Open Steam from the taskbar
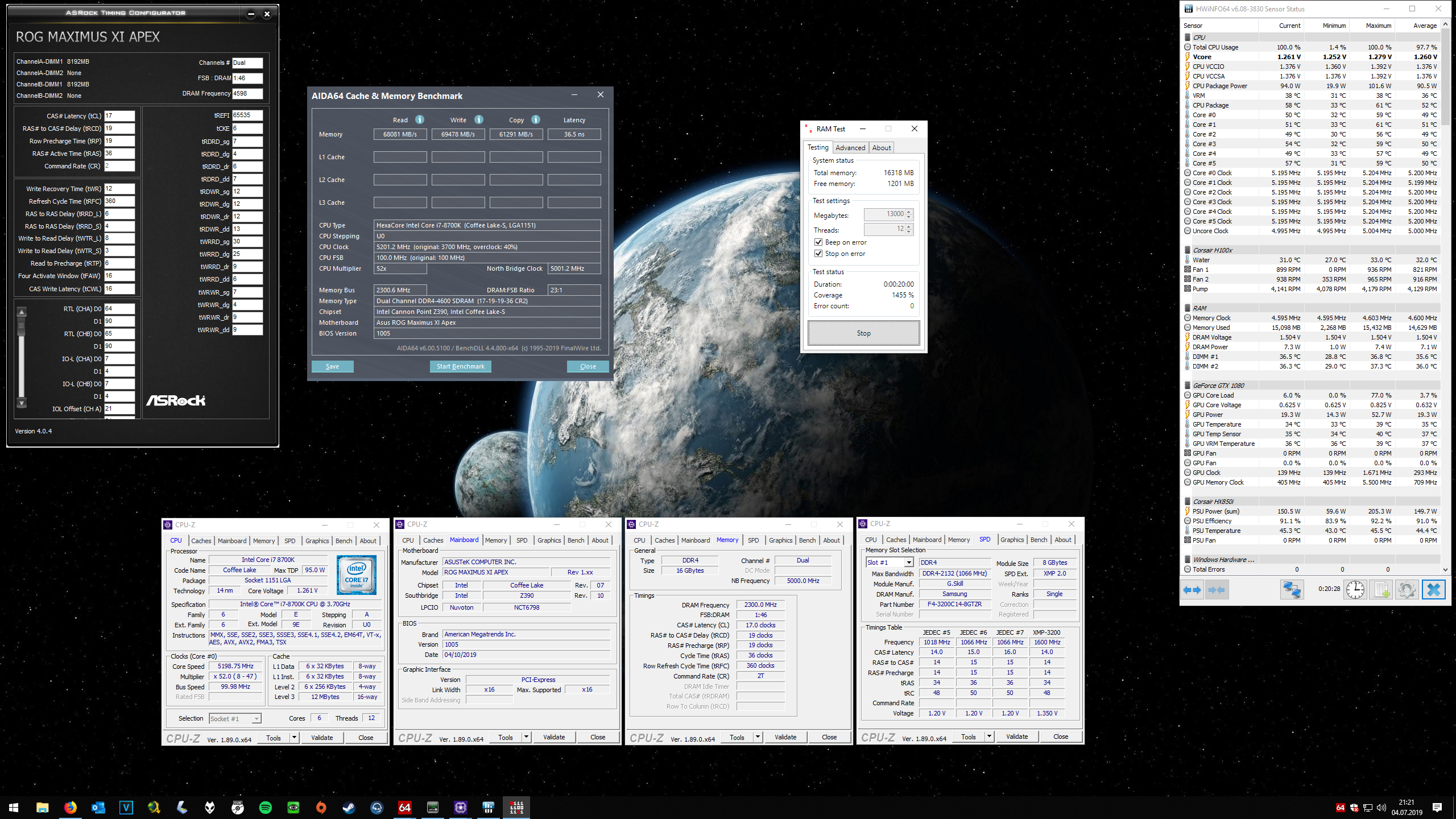 coord(349,807)
